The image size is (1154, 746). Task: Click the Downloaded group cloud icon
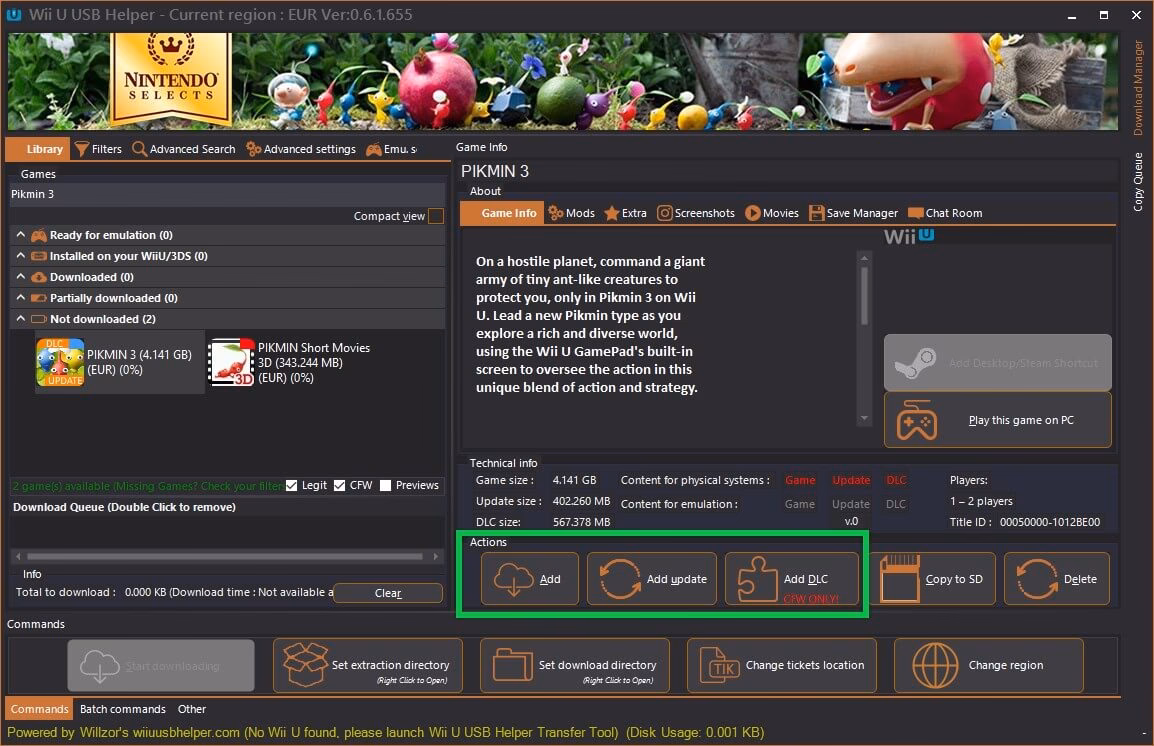click(39, 277)
